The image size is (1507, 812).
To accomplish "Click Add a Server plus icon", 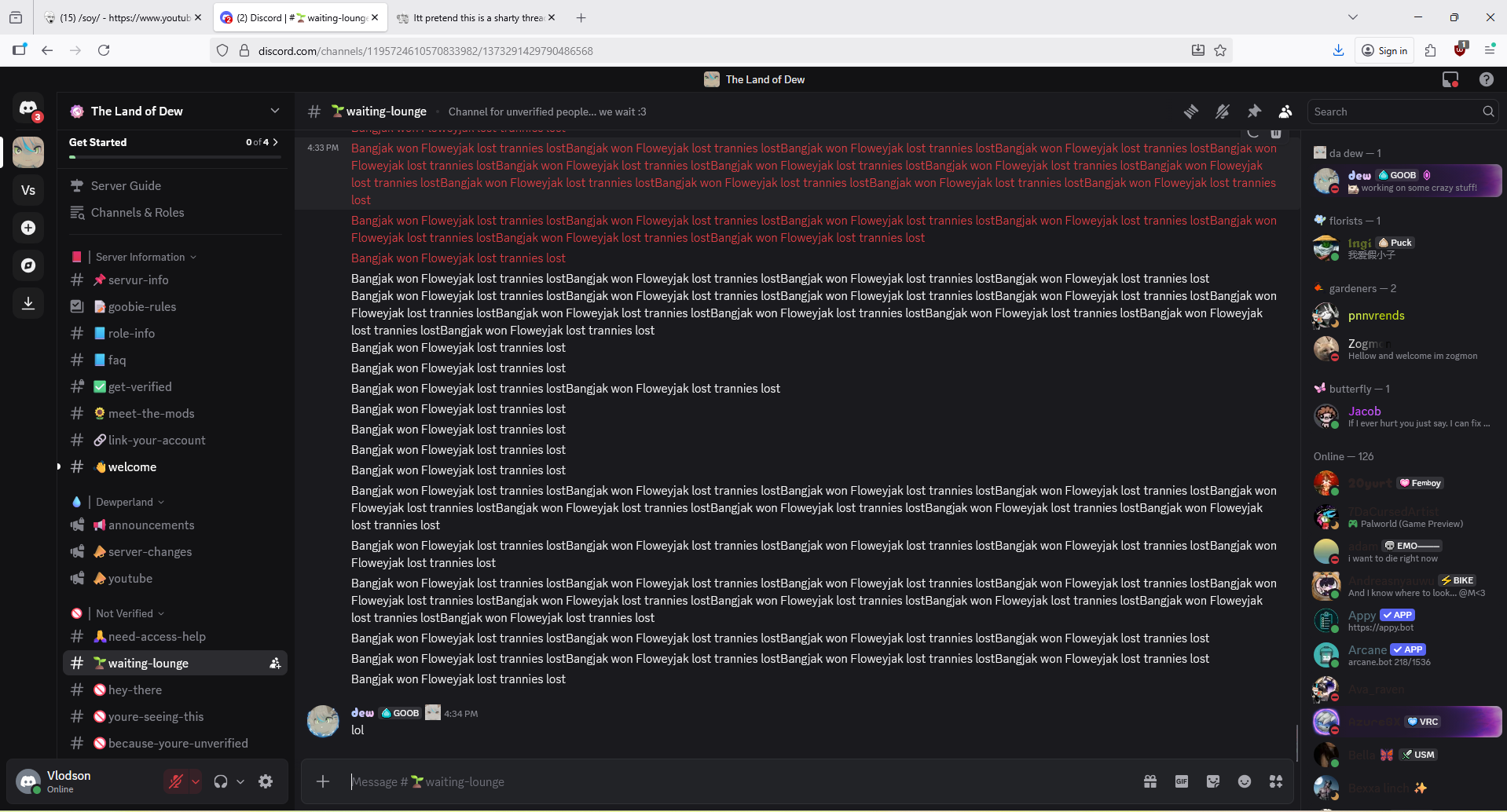I will pyautogui.click(x=28, y=228).
